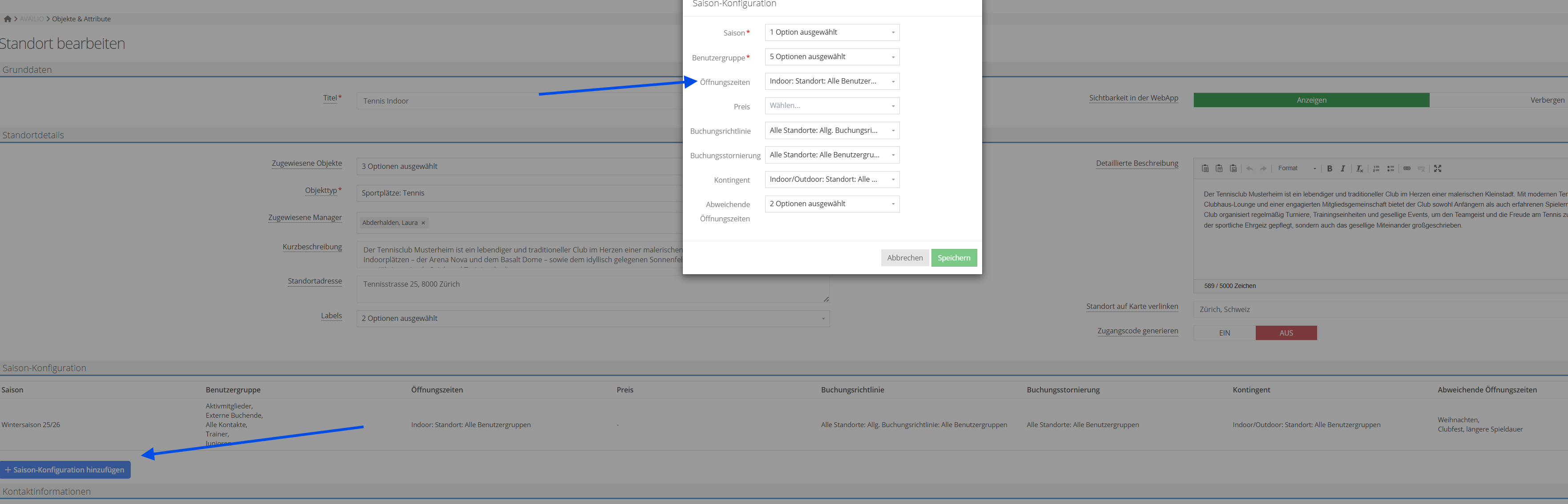
Task: Maximize the description editor
Action: pos(1438,168)
